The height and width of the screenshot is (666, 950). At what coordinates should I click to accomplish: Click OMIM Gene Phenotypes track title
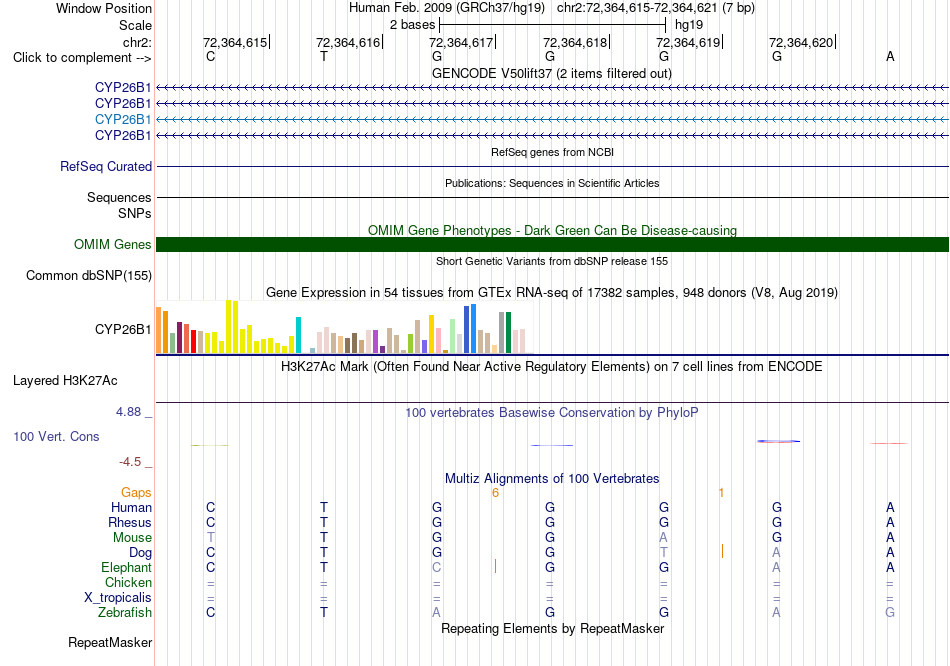pos(552,230)
